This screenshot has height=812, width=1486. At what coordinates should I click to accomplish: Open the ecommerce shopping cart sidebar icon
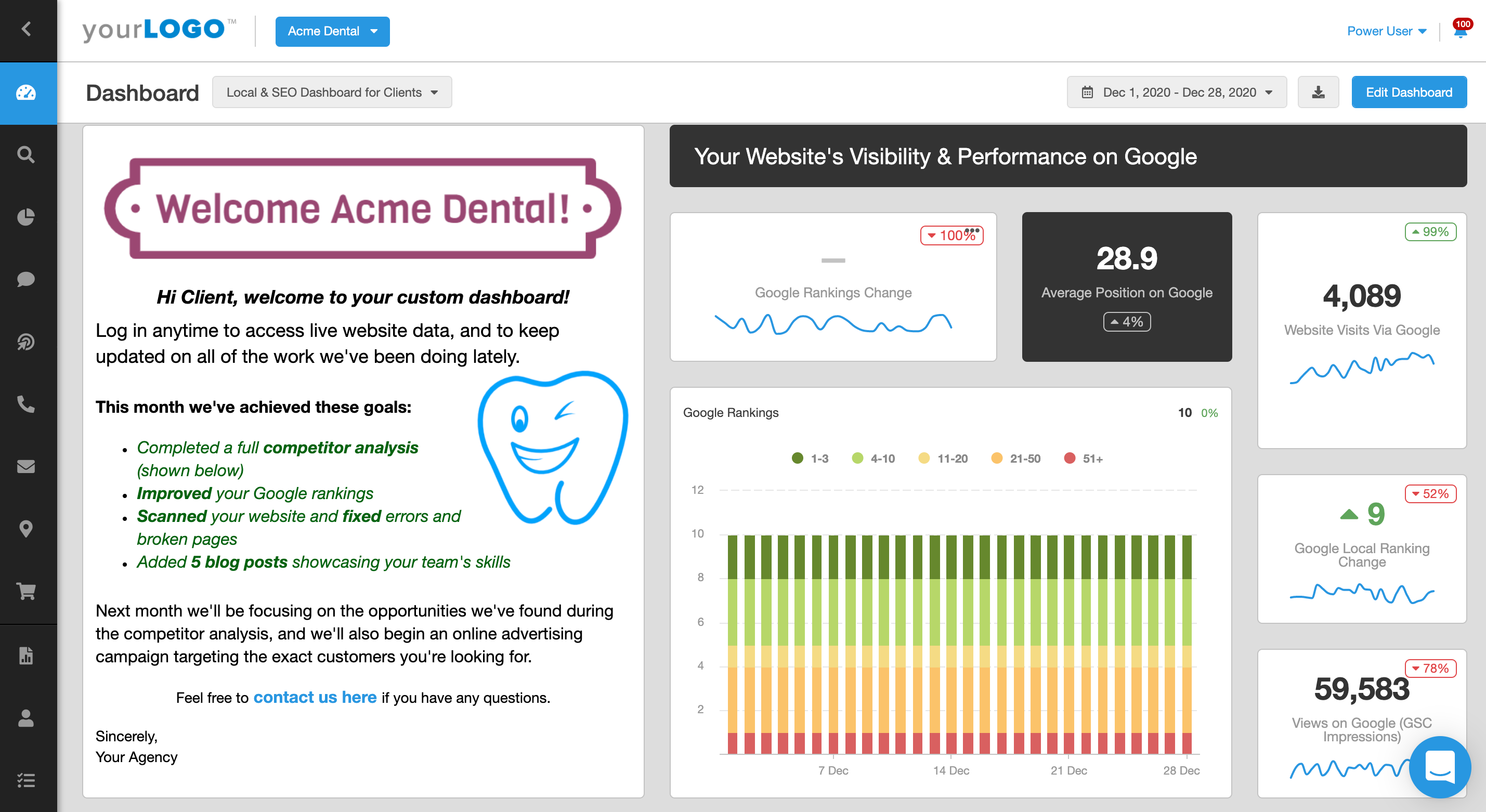[27, 591]
